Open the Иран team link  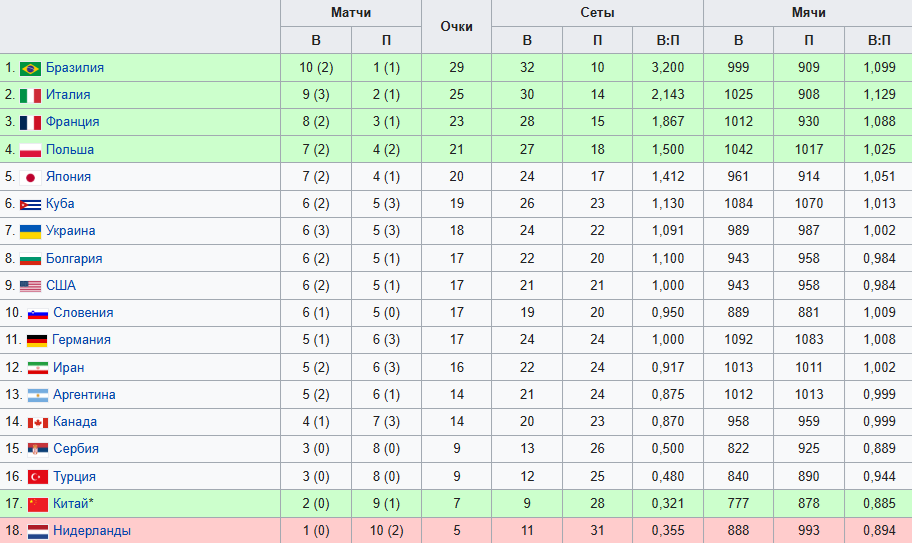(69, 368)
